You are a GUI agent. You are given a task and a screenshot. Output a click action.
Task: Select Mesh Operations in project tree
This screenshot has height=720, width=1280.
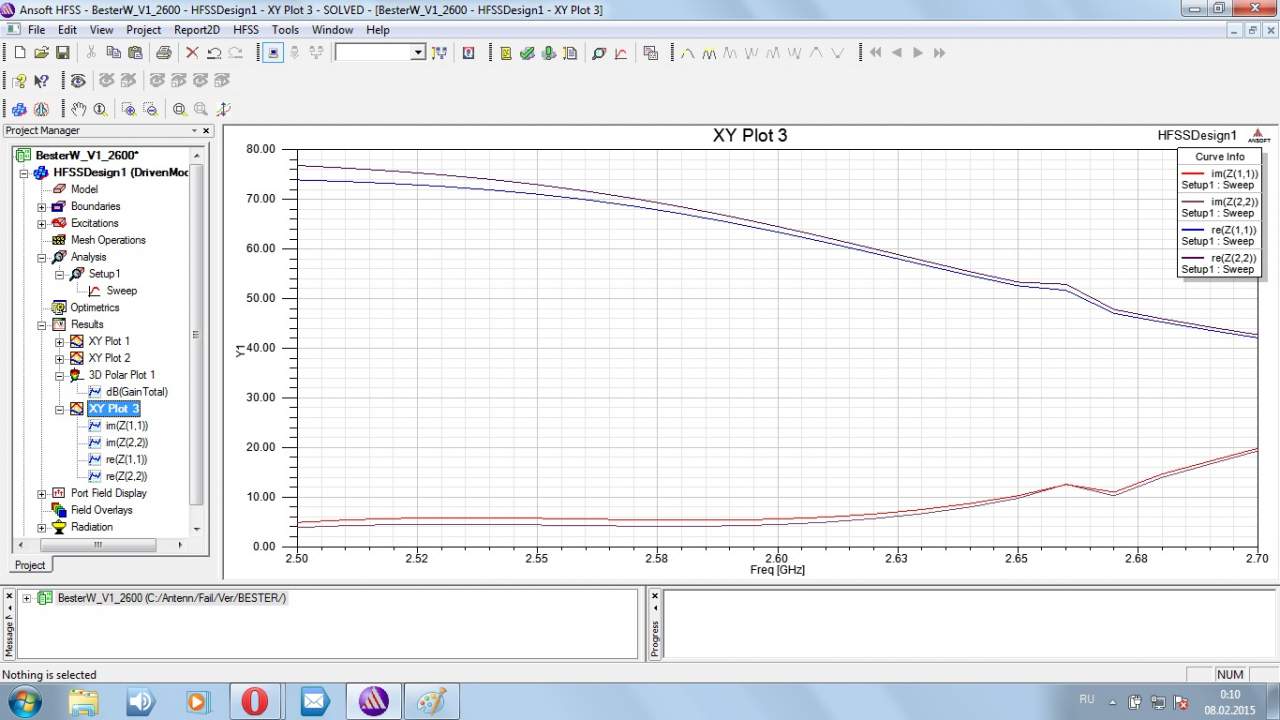[108, 240]
